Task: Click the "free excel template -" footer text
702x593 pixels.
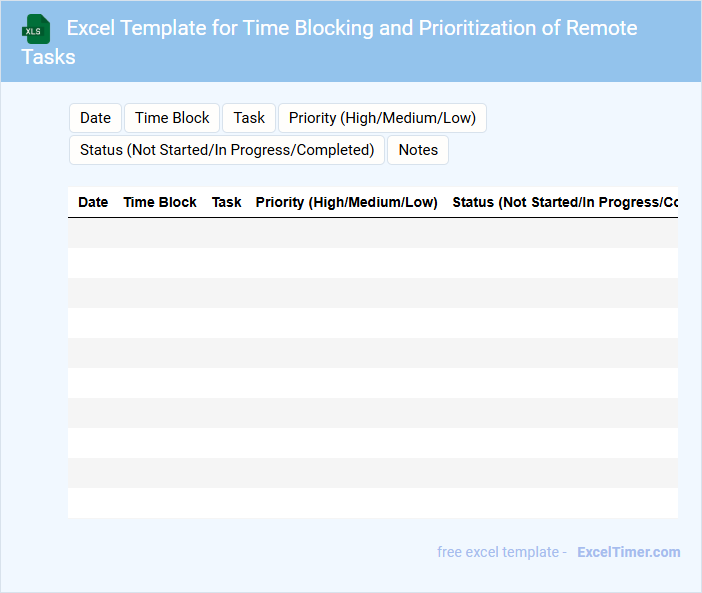Action: [502, 552]
